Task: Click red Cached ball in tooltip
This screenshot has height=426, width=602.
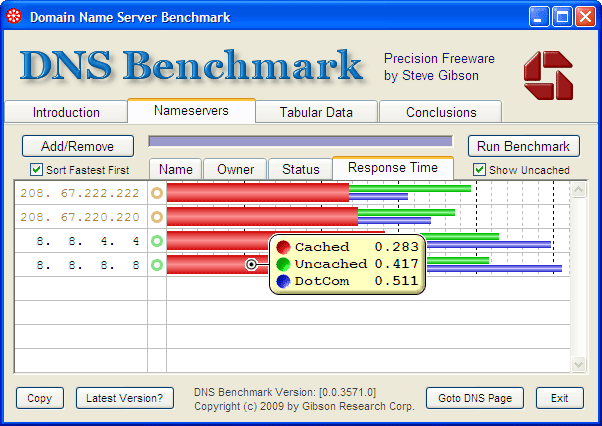Action: point(283,247)
